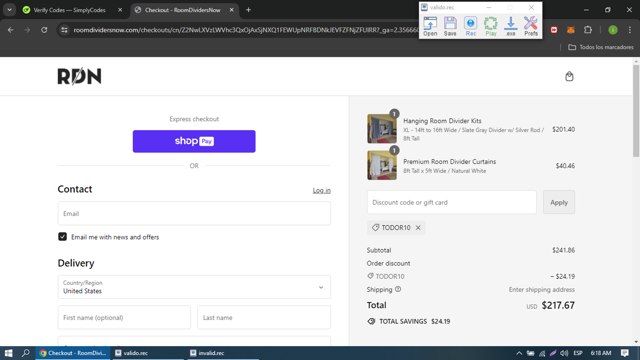Click the RDN store logo
Screen dimensions: 640x360
[x=79, y=76]
